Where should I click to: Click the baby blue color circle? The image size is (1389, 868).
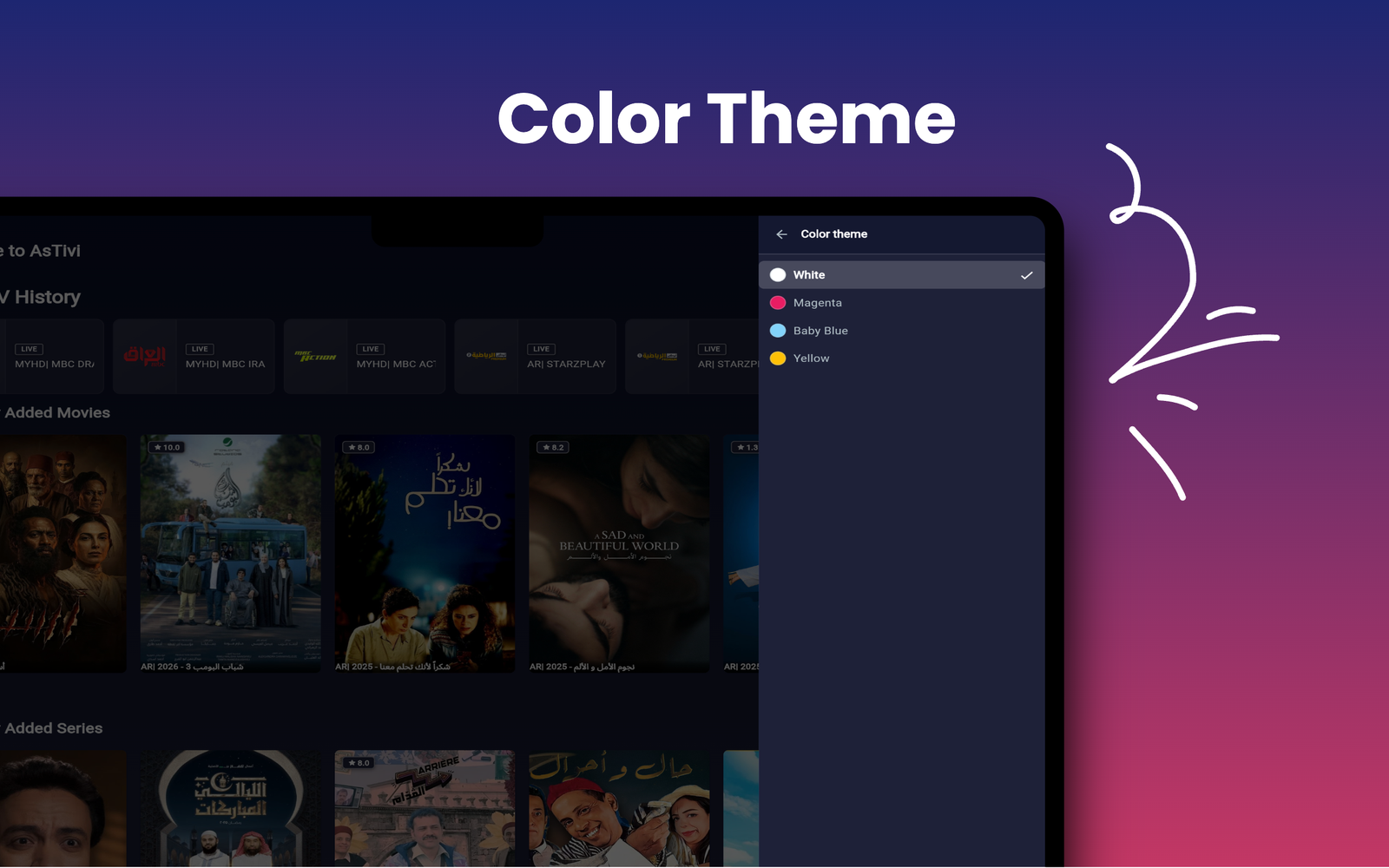(778, 331)
